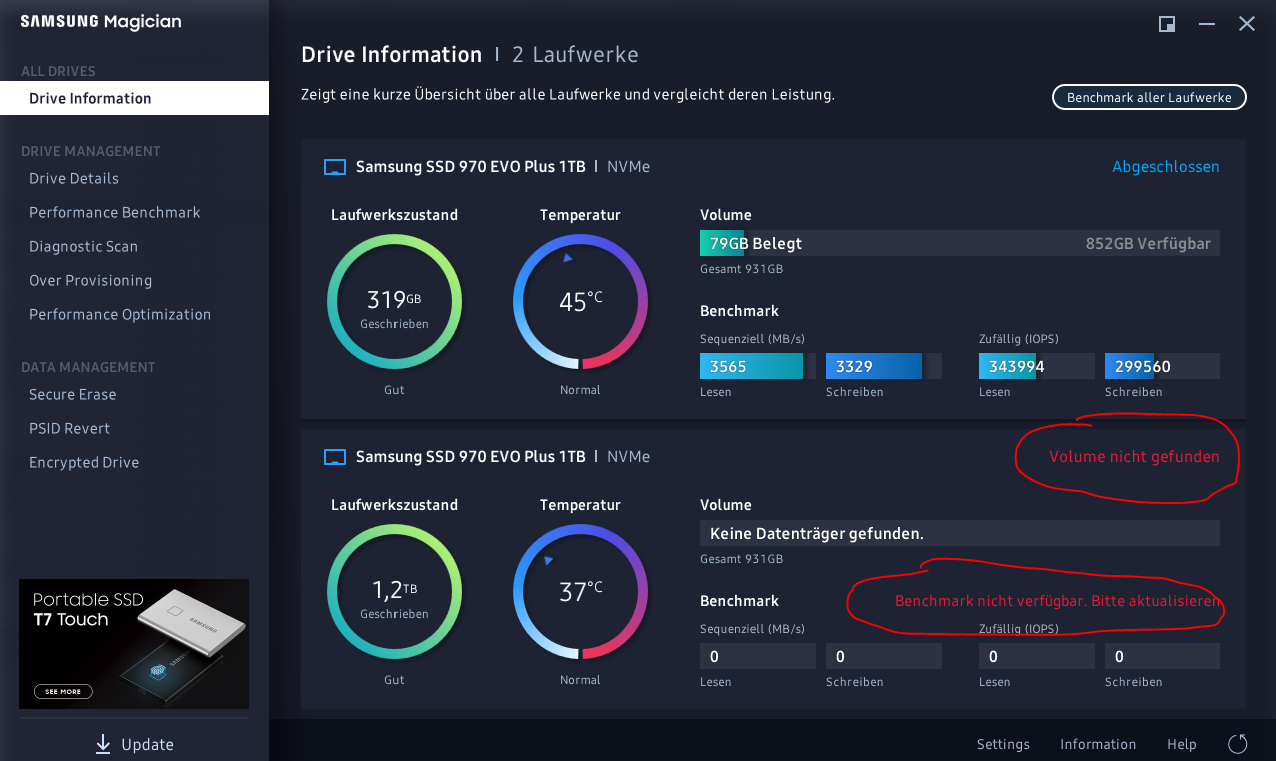
Task: Click the 79GB Belegt volume bar
Action: [960, 243]
